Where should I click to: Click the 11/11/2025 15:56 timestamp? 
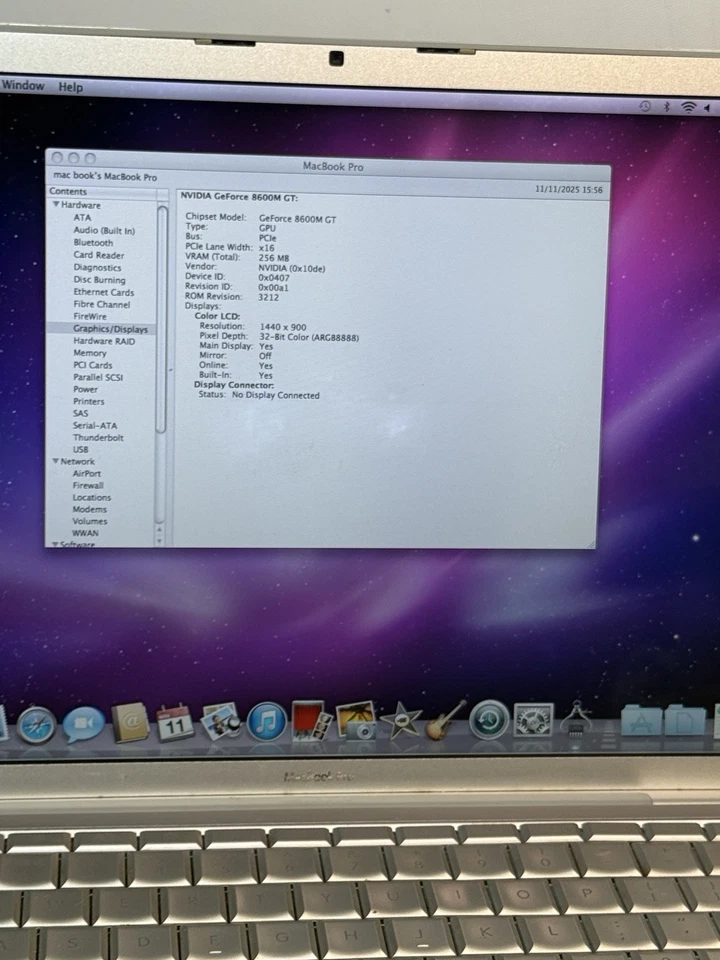click(569, 190)
